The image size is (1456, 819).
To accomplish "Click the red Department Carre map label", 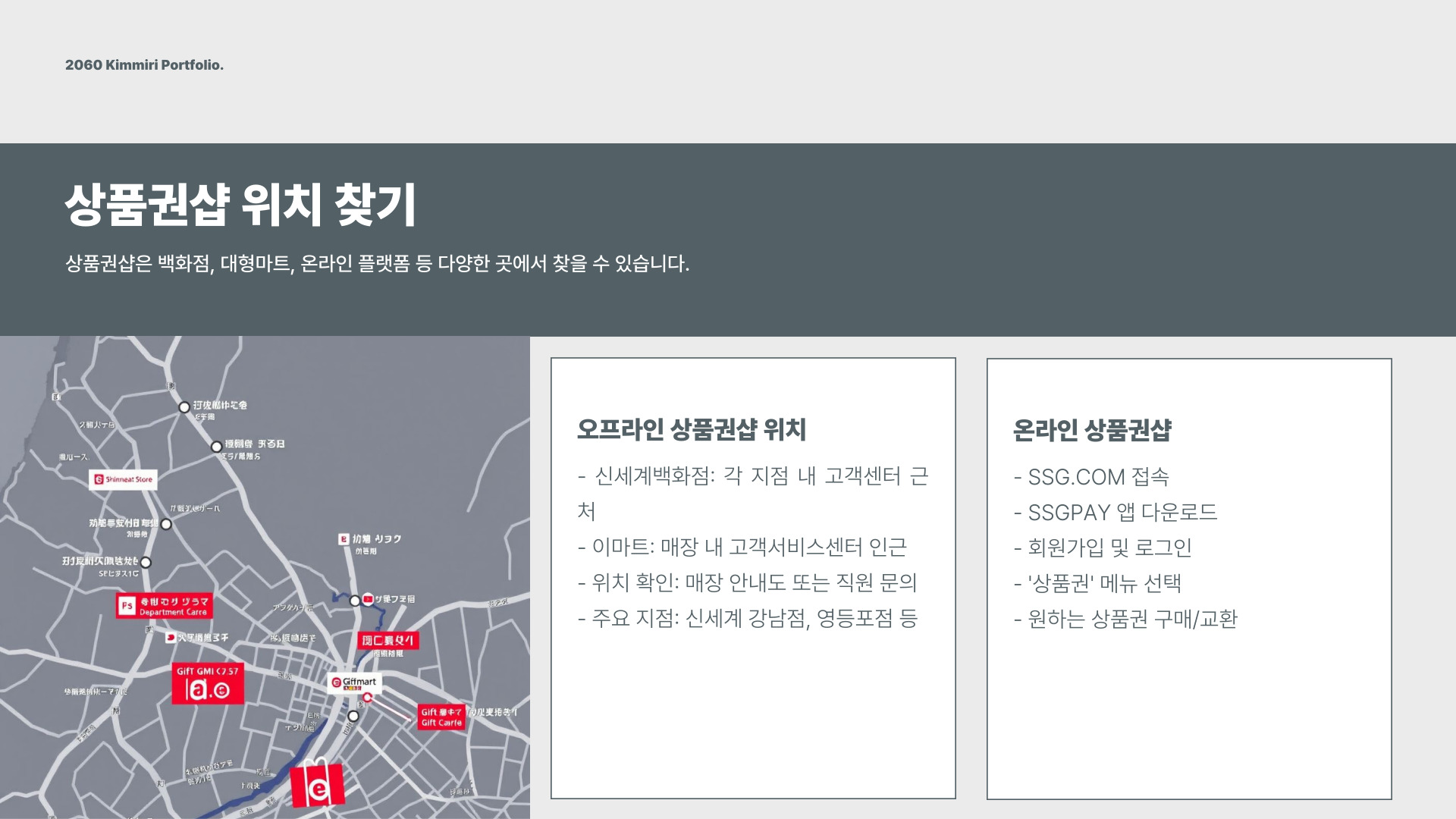I will coord(165,607).
